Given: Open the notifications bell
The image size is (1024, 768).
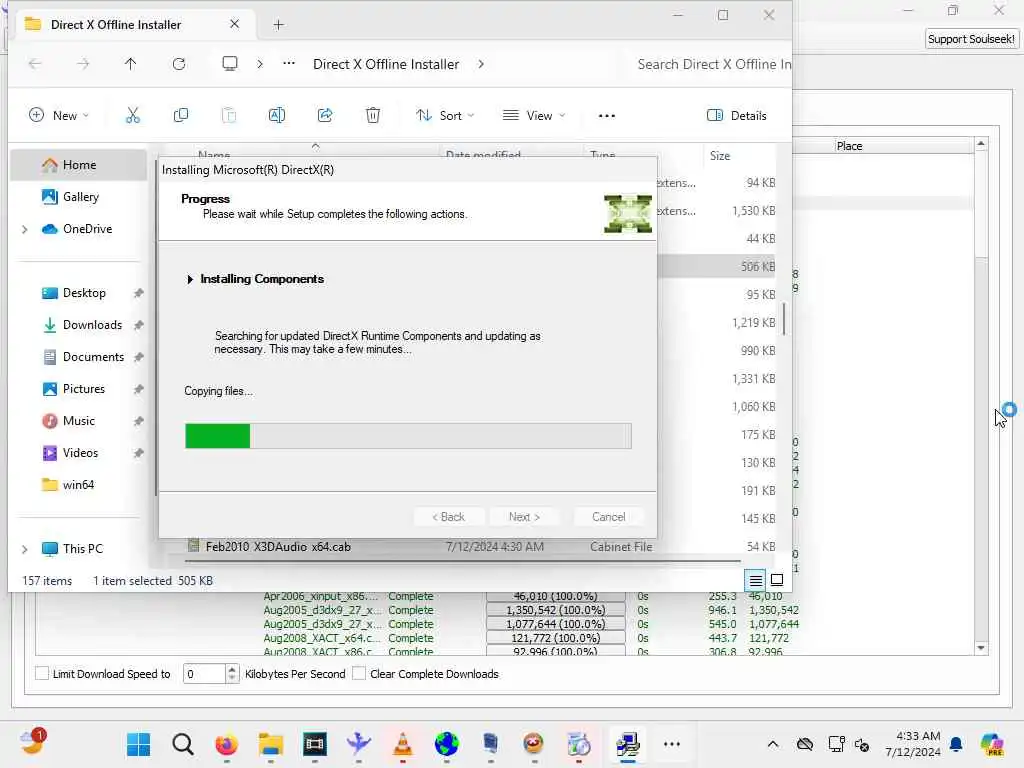Looking at the screenshot, I should coord(956,744).
